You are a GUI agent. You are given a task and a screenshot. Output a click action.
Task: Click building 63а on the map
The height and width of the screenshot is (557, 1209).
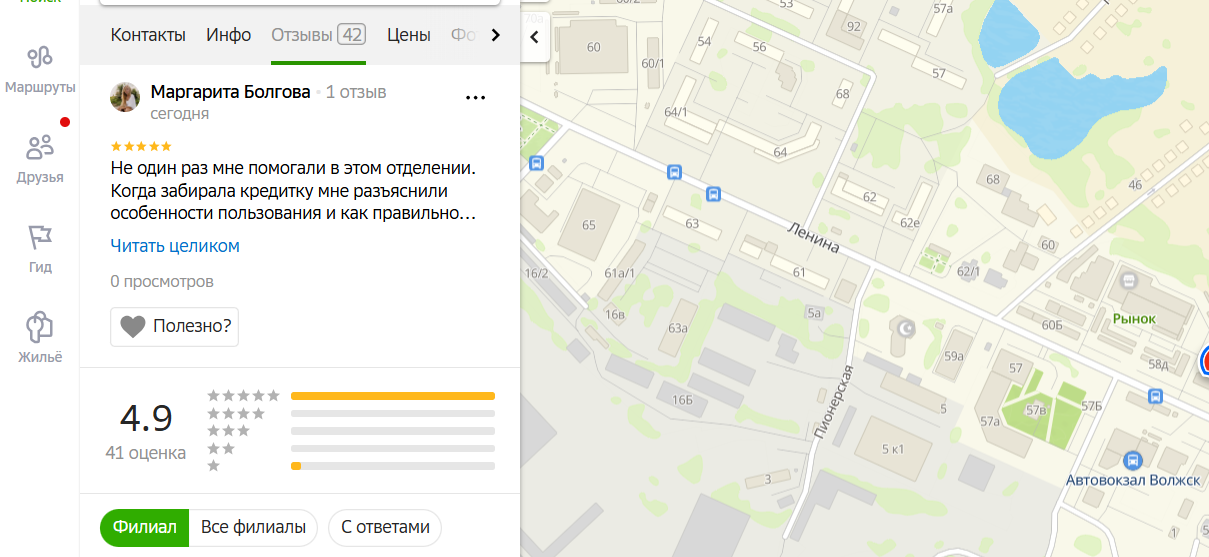(679, 327)
